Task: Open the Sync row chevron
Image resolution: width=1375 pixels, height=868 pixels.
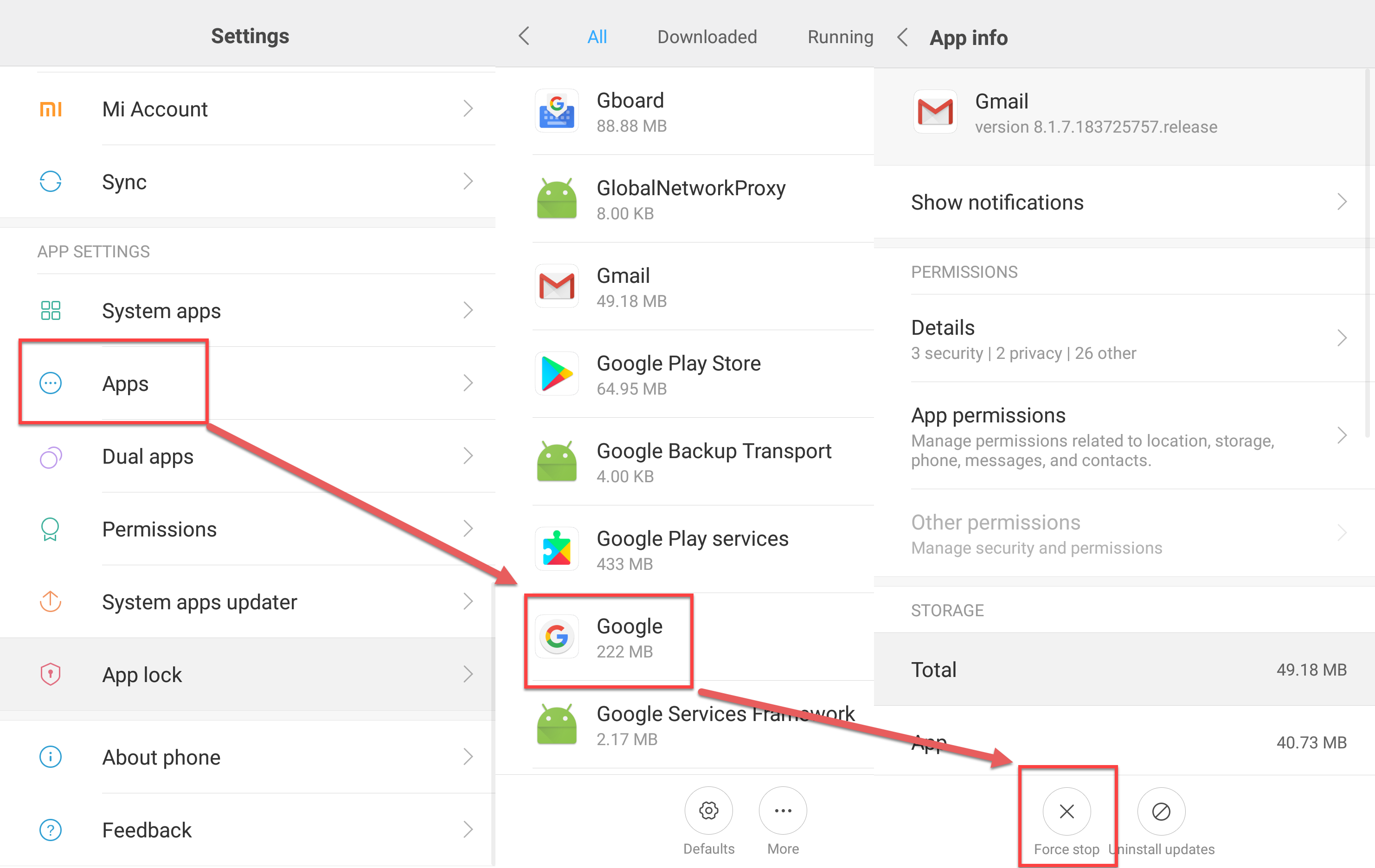Action: click(x=468, y=181)
